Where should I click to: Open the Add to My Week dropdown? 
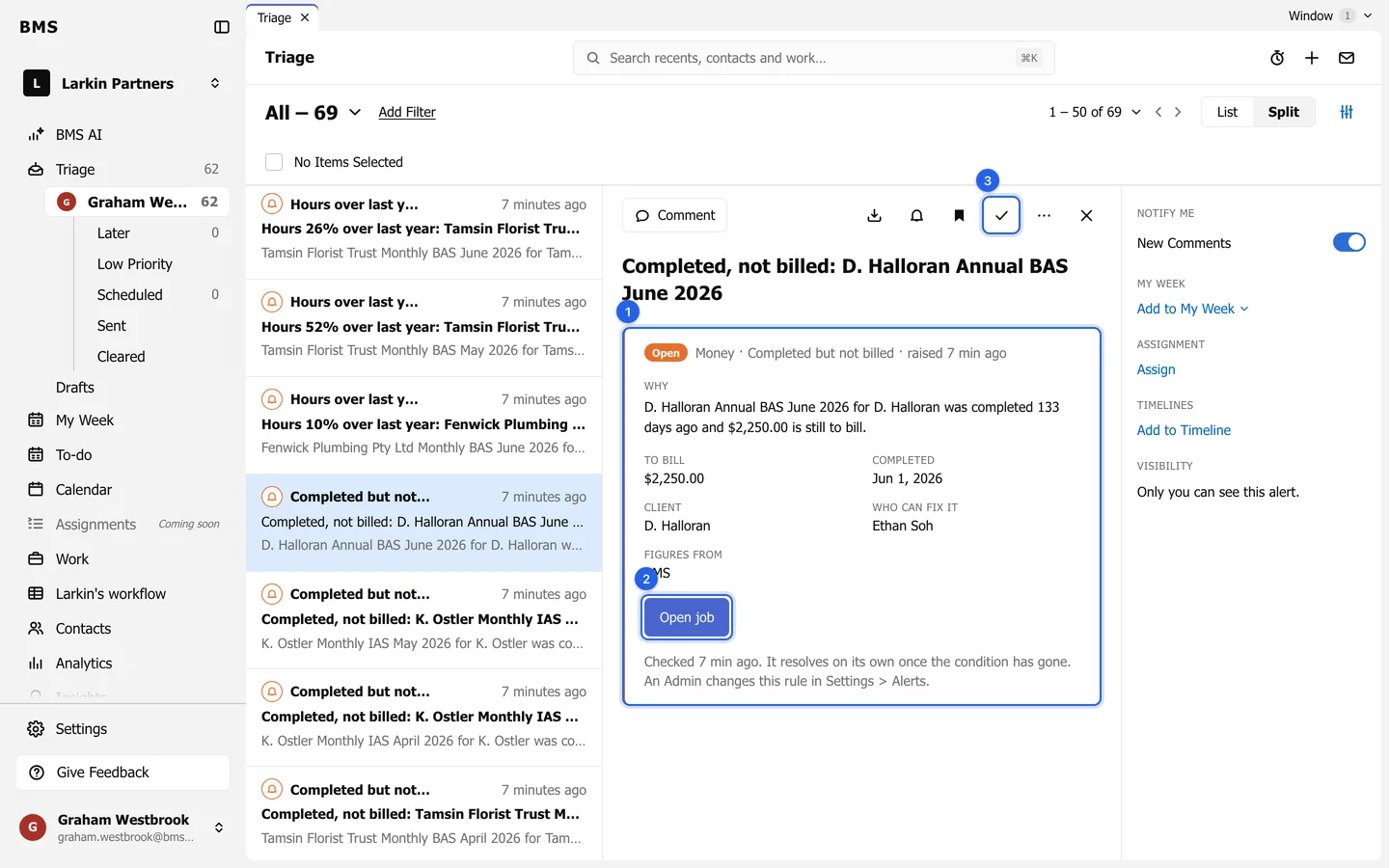1192,309
